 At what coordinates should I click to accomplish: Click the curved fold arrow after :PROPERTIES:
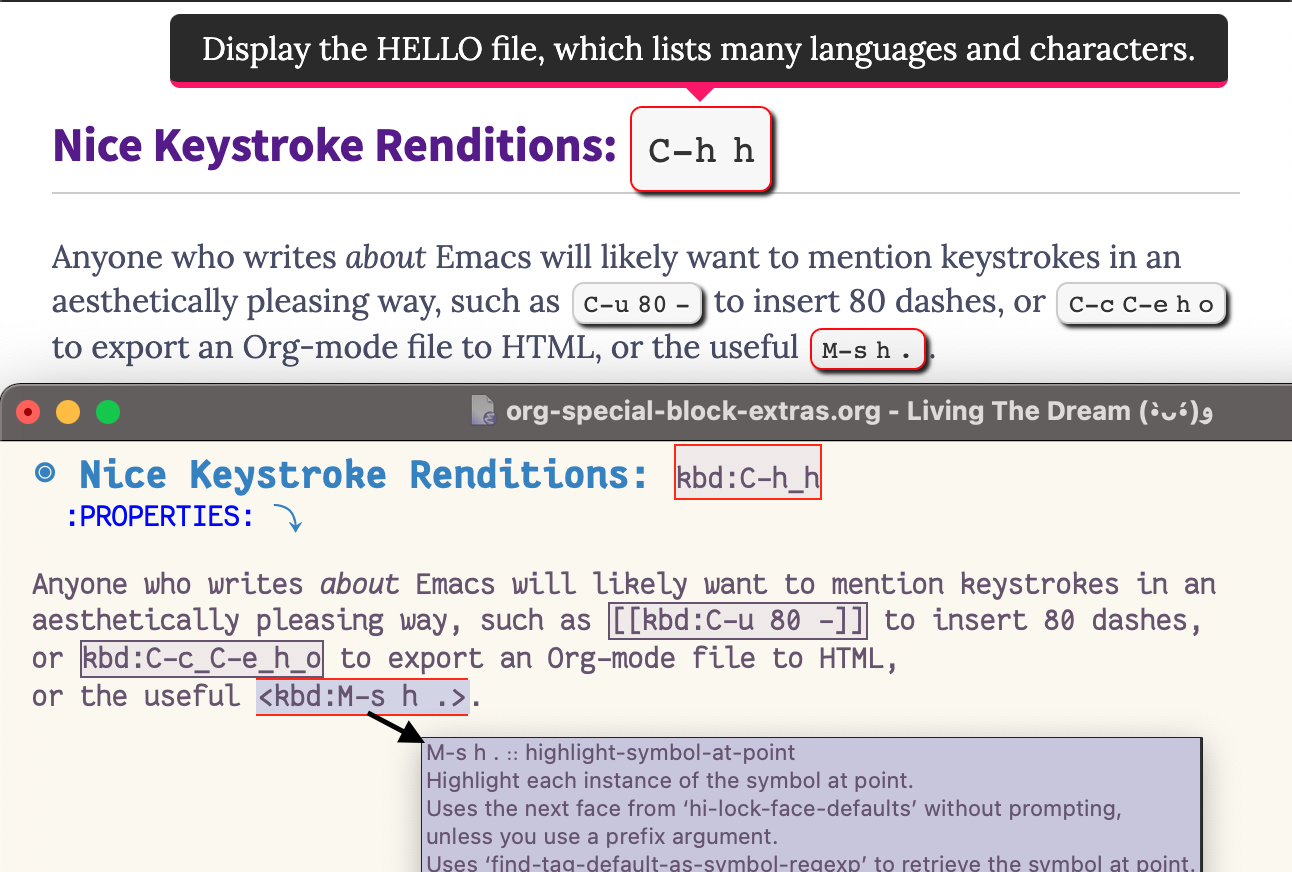point(287,518)
